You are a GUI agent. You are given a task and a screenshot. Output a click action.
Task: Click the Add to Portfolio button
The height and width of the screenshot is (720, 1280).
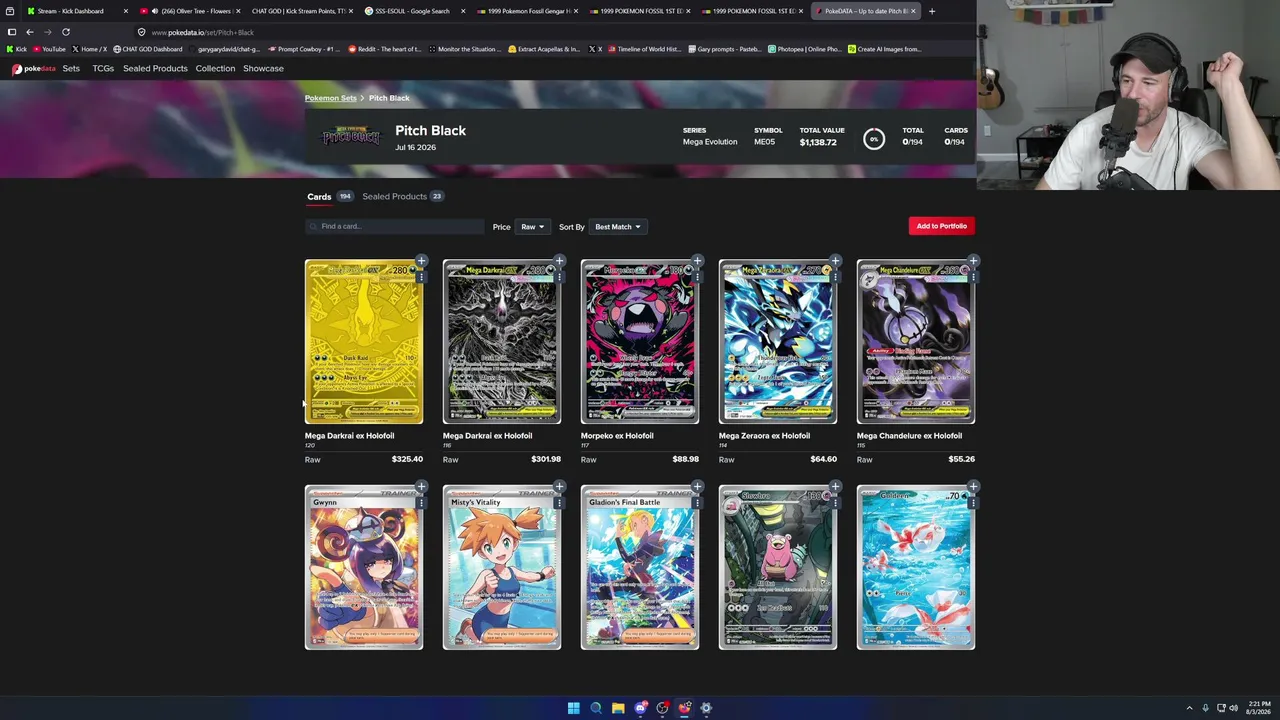942,226
